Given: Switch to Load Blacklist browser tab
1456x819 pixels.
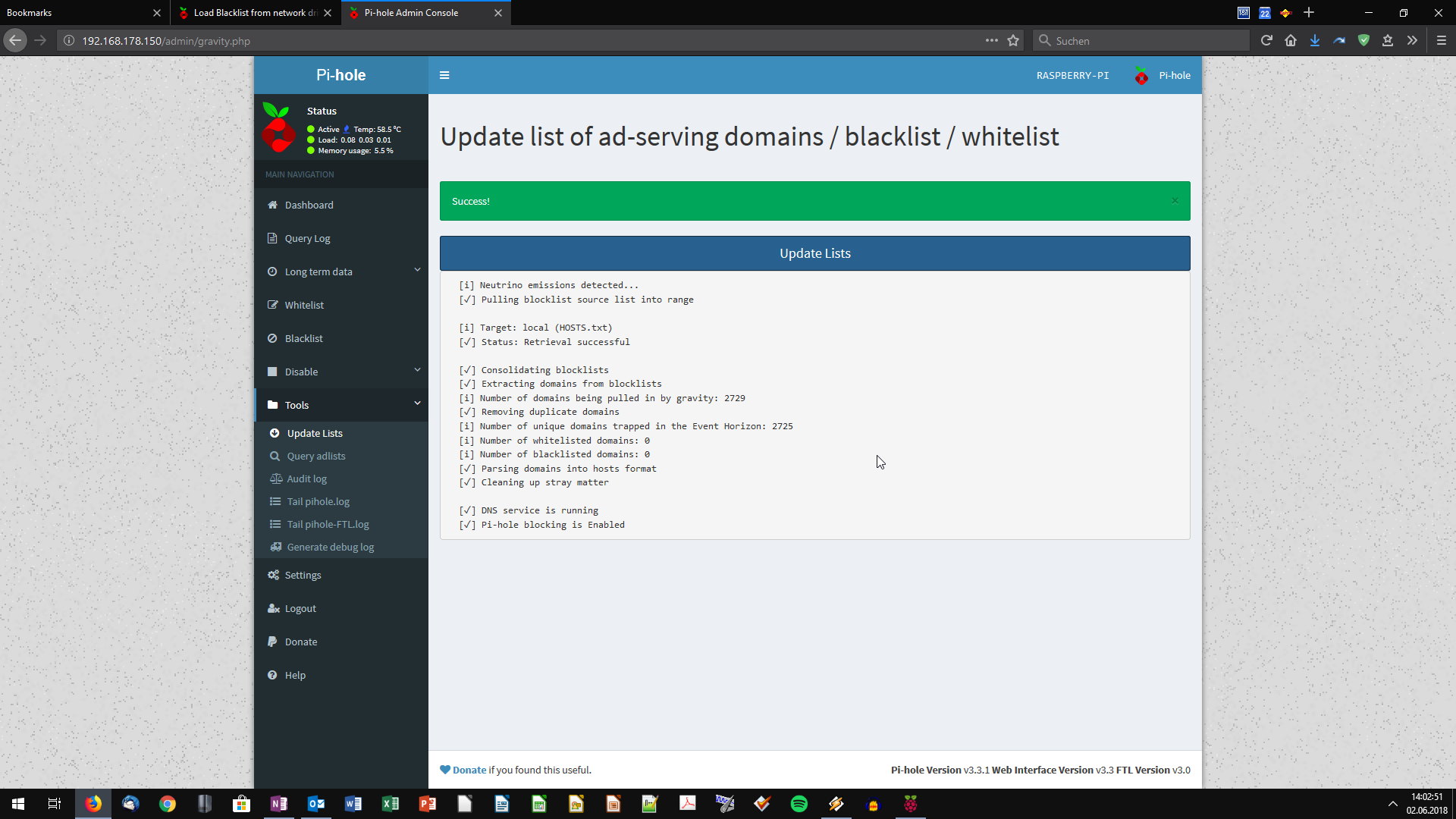Looking at the screenshot, I should click(254, 13).
